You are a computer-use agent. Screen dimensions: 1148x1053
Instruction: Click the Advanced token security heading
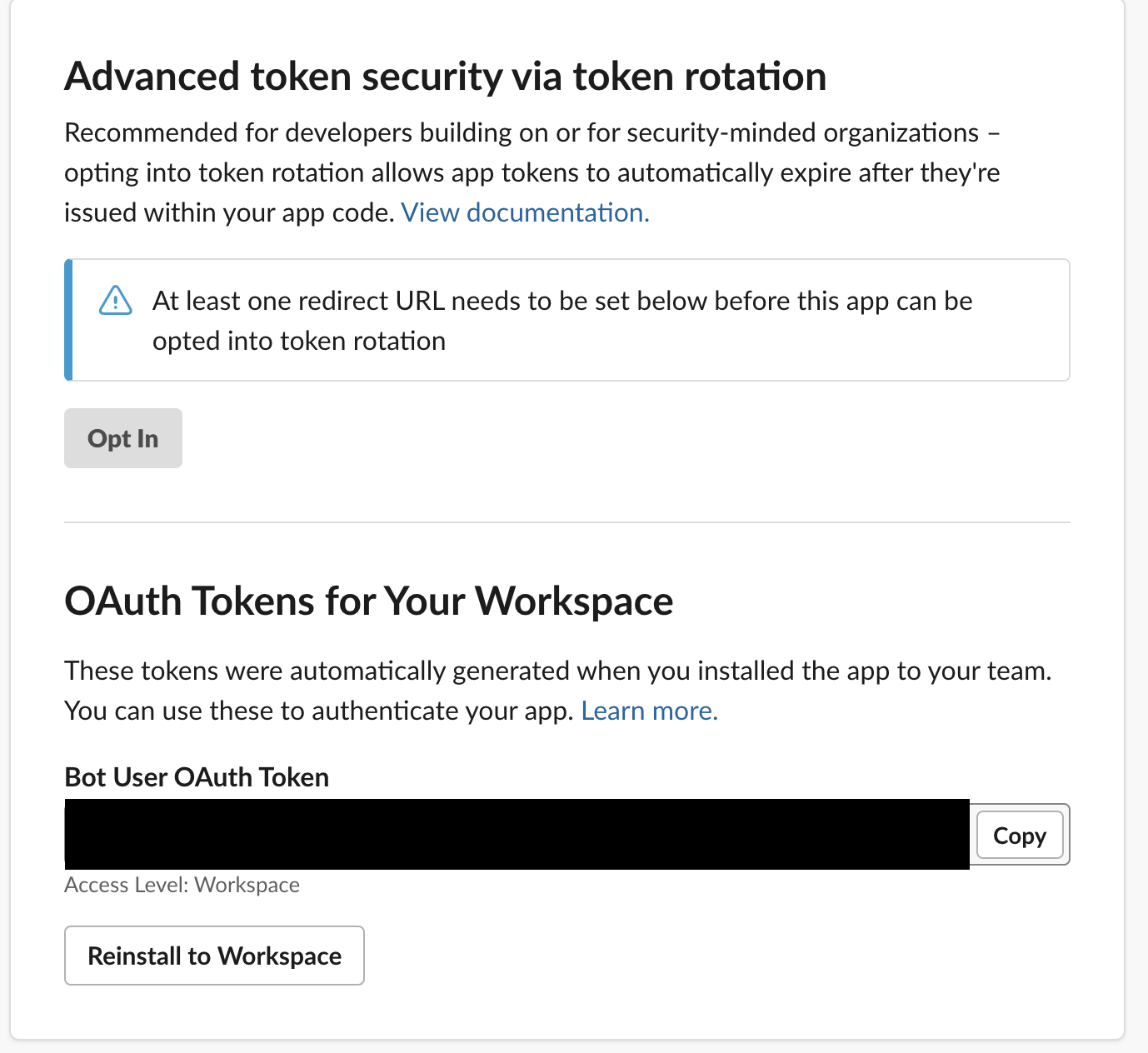point(446,76)
